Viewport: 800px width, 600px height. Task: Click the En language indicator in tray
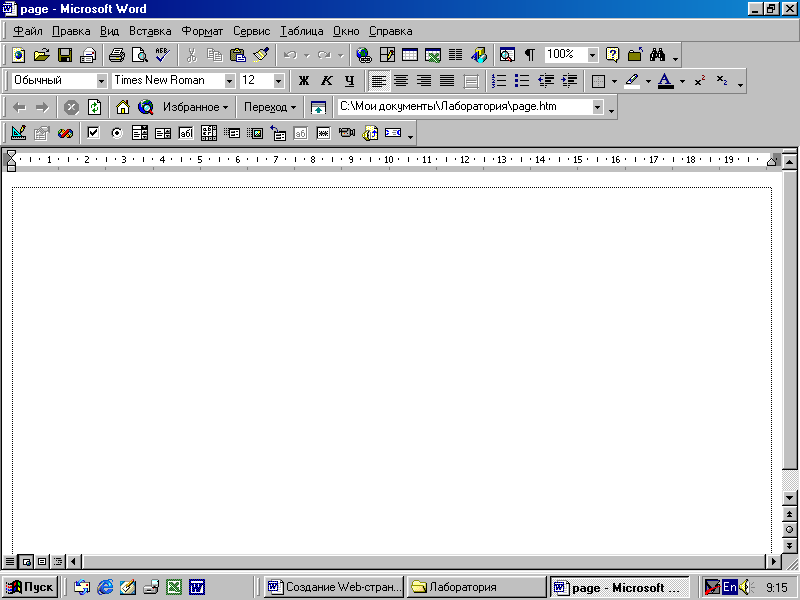coord(730,587)
